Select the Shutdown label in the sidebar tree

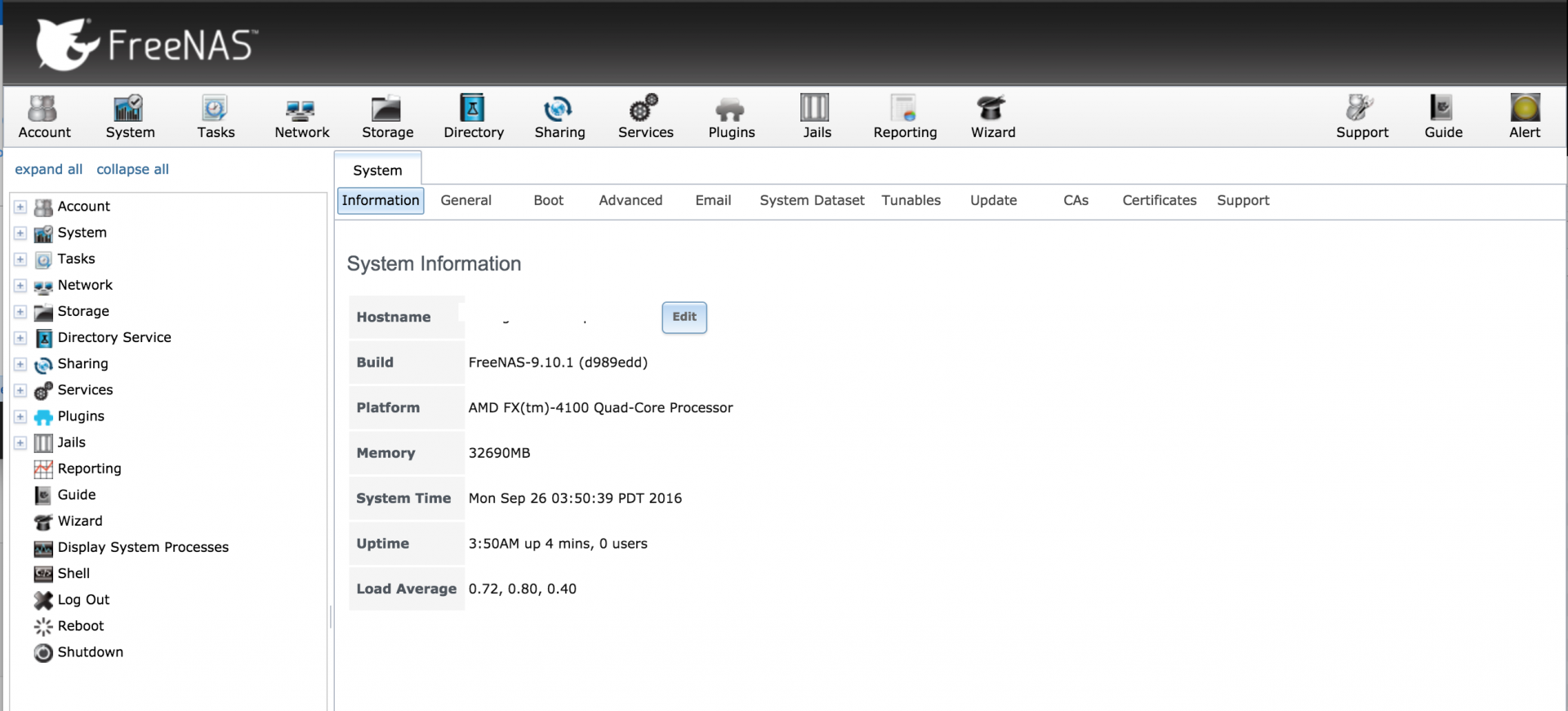(91, 651)
